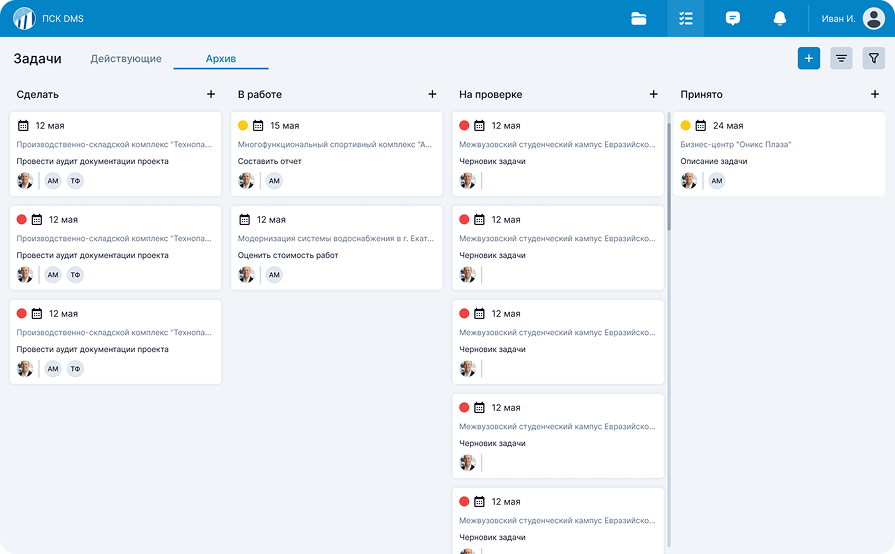Viewport: 895px width, 554px height.
Task: Select the Архив tab
Action: [221, 59]
